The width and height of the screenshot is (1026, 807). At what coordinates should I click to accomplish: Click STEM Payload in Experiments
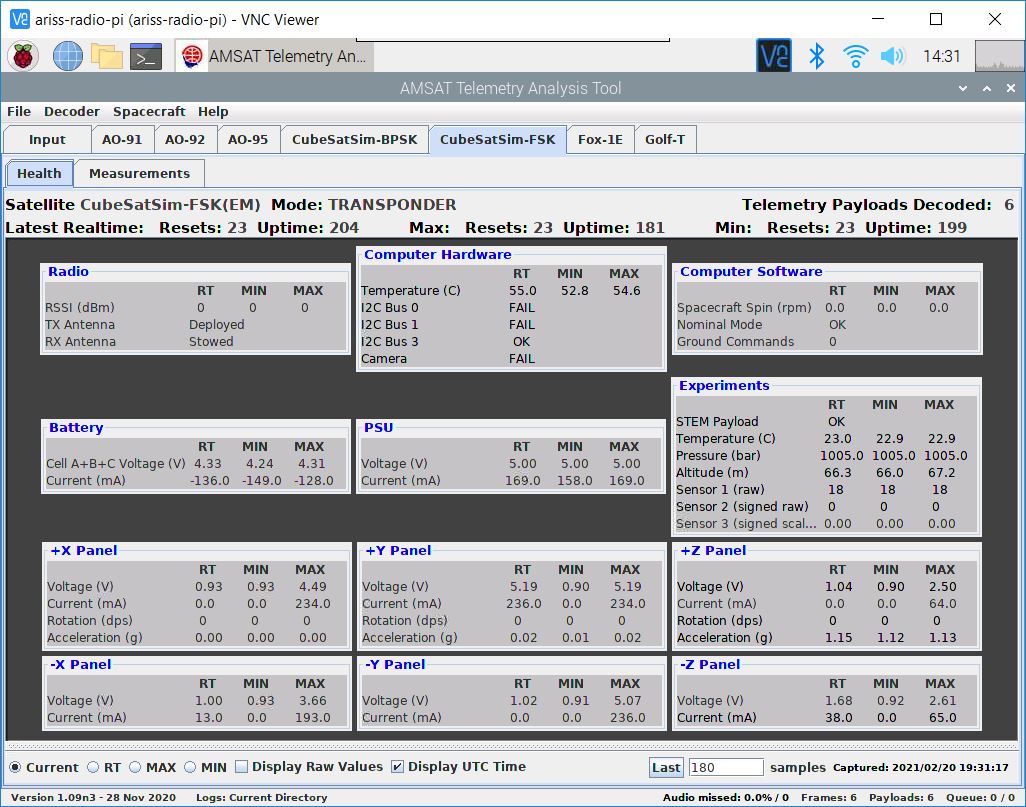[x=717, y=421]
